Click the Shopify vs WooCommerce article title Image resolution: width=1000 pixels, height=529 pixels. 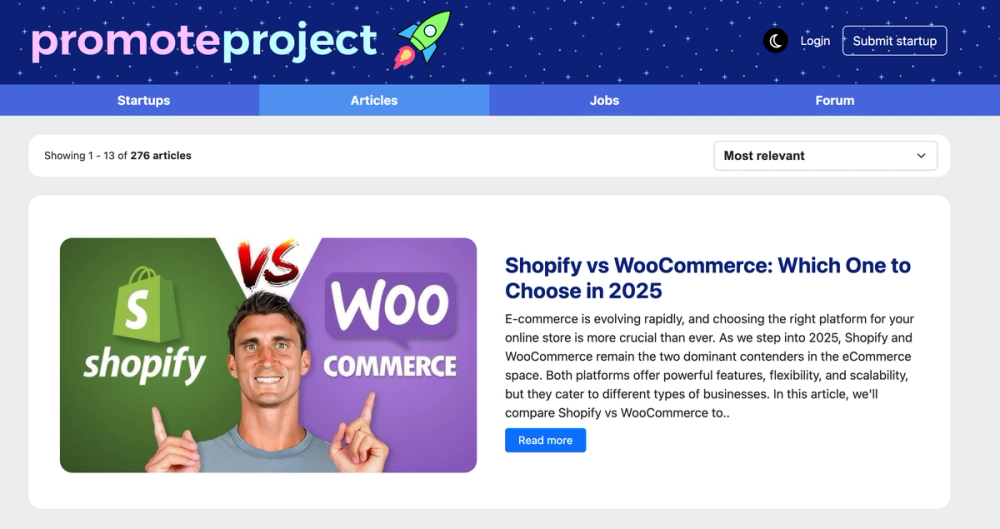[x=708, y=278]
